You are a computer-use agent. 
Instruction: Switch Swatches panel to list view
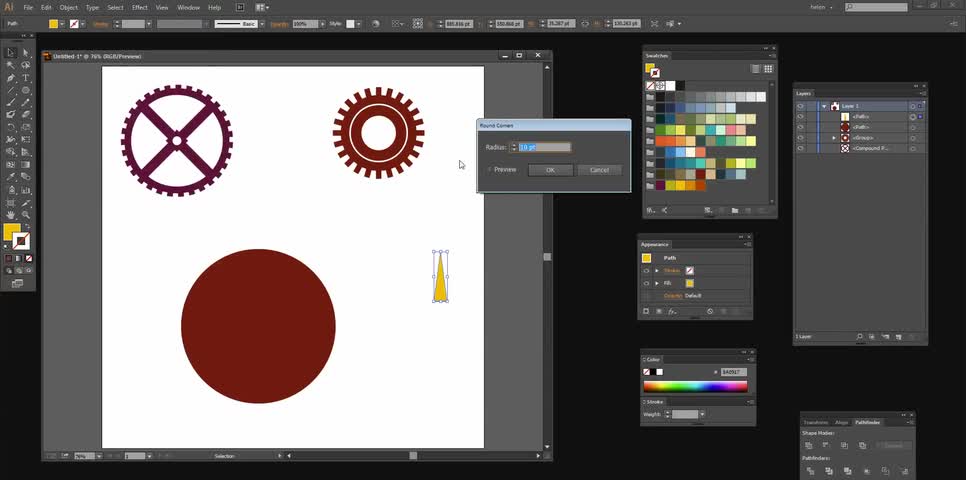pos(755,69)
